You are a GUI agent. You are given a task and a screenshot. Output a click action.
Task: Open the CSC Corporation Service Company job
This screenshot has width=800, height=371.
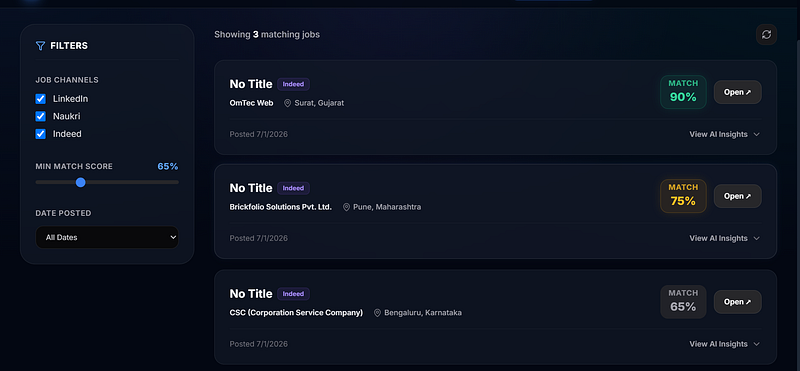coord(737,302)
